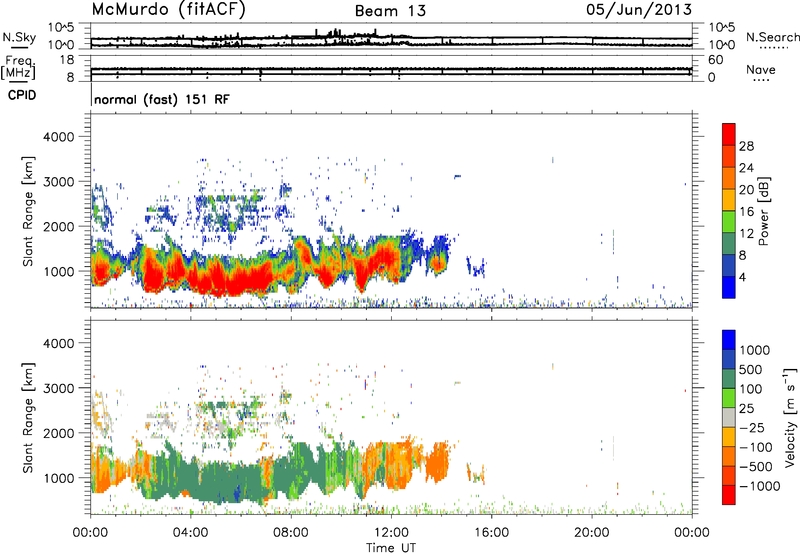Click the date "05/Jun/2013"
The height and width of the screenshot is (554, 800).
[x=639, y=10]
